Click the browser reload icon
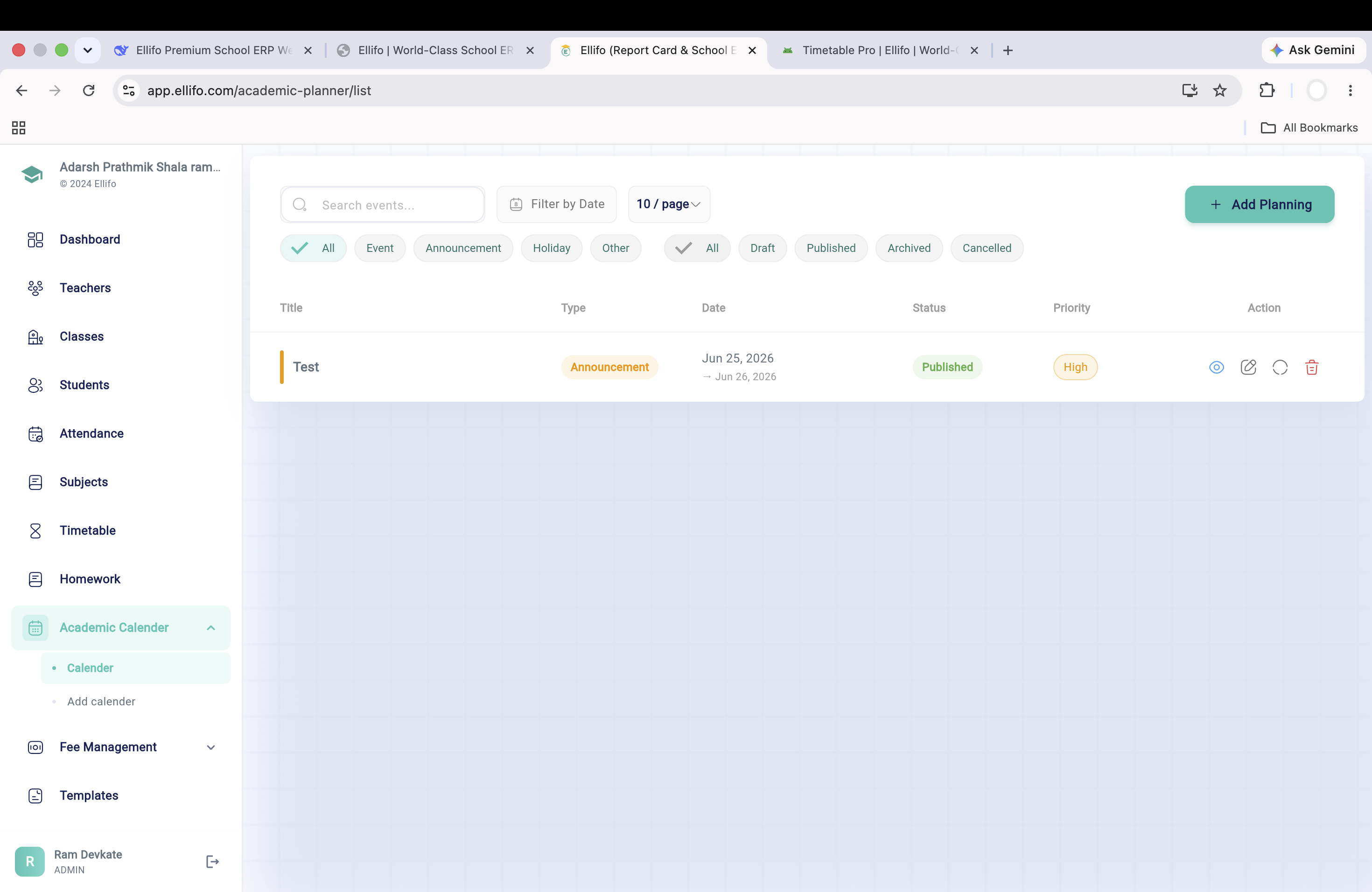The image size is (1372, 892). click(x=89, y=91)
